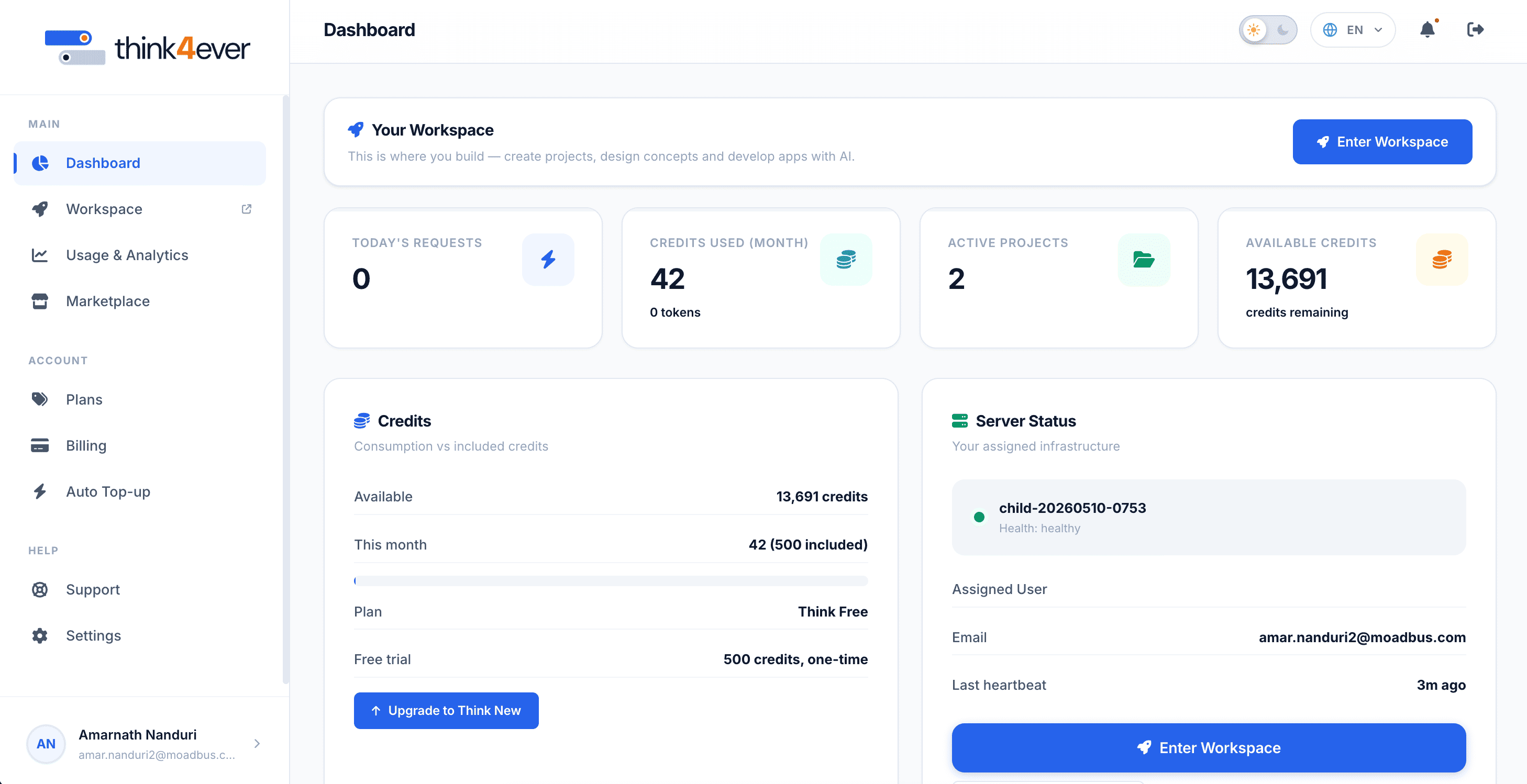This screenshot has width=1527, height=784.
Task: Click the lightning bolt requests icon
Action: point(548,259)
